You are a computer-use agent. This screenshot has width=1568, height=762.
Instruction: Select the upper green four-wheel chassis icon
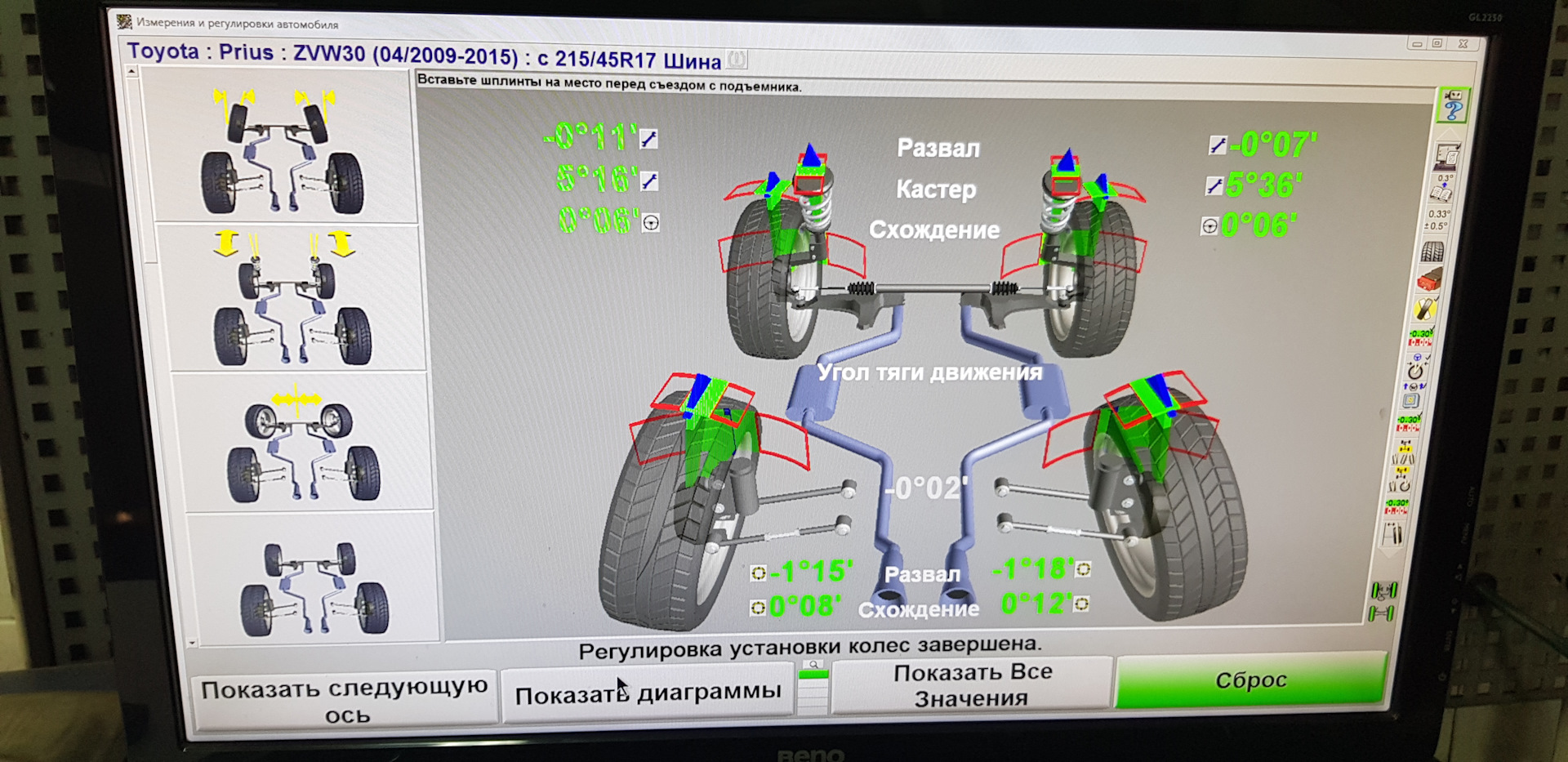click(1384, 590)
